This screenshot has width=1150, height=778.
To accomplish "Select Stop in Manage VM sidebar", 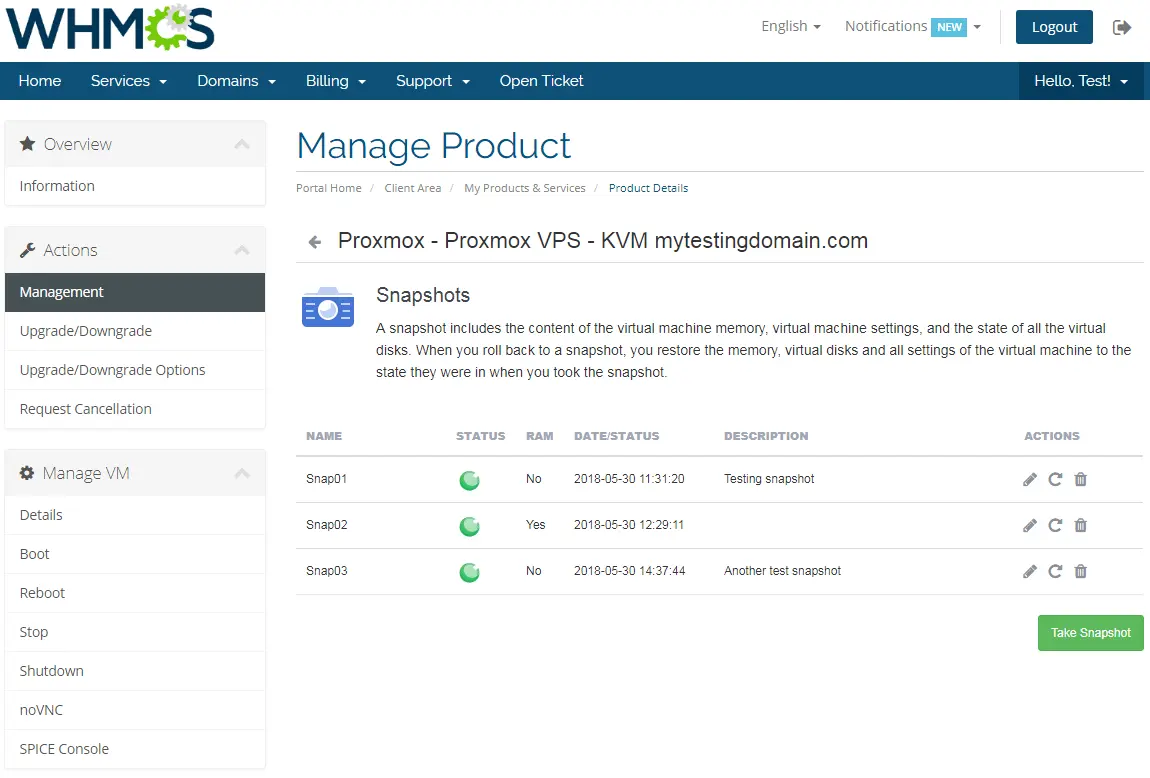I will (135, 632).
